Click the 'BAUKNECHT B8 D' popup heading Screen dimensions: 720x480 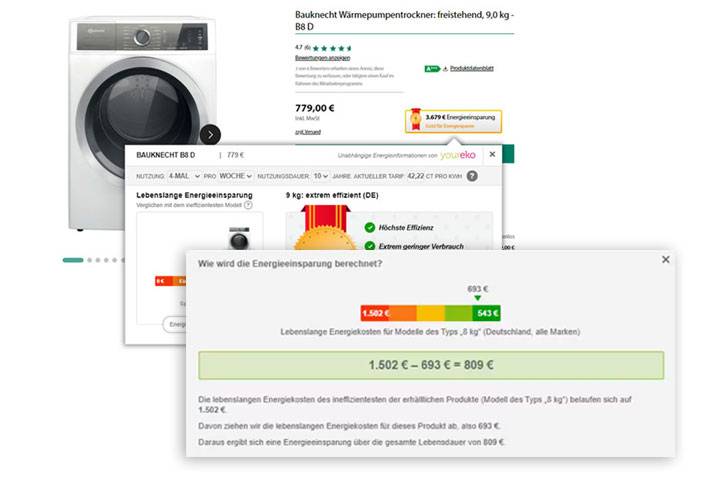tap(166, 155)
